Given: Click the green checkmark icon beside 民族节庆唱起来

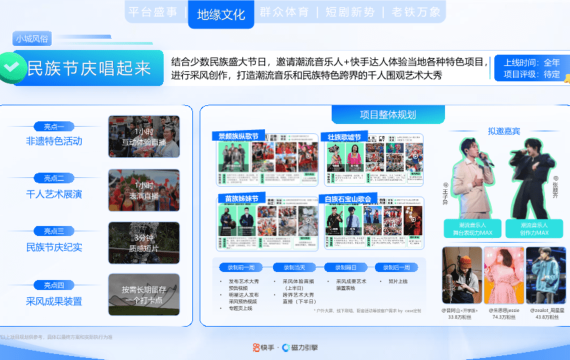Looking at the screenshot, I should pos(12,68).
